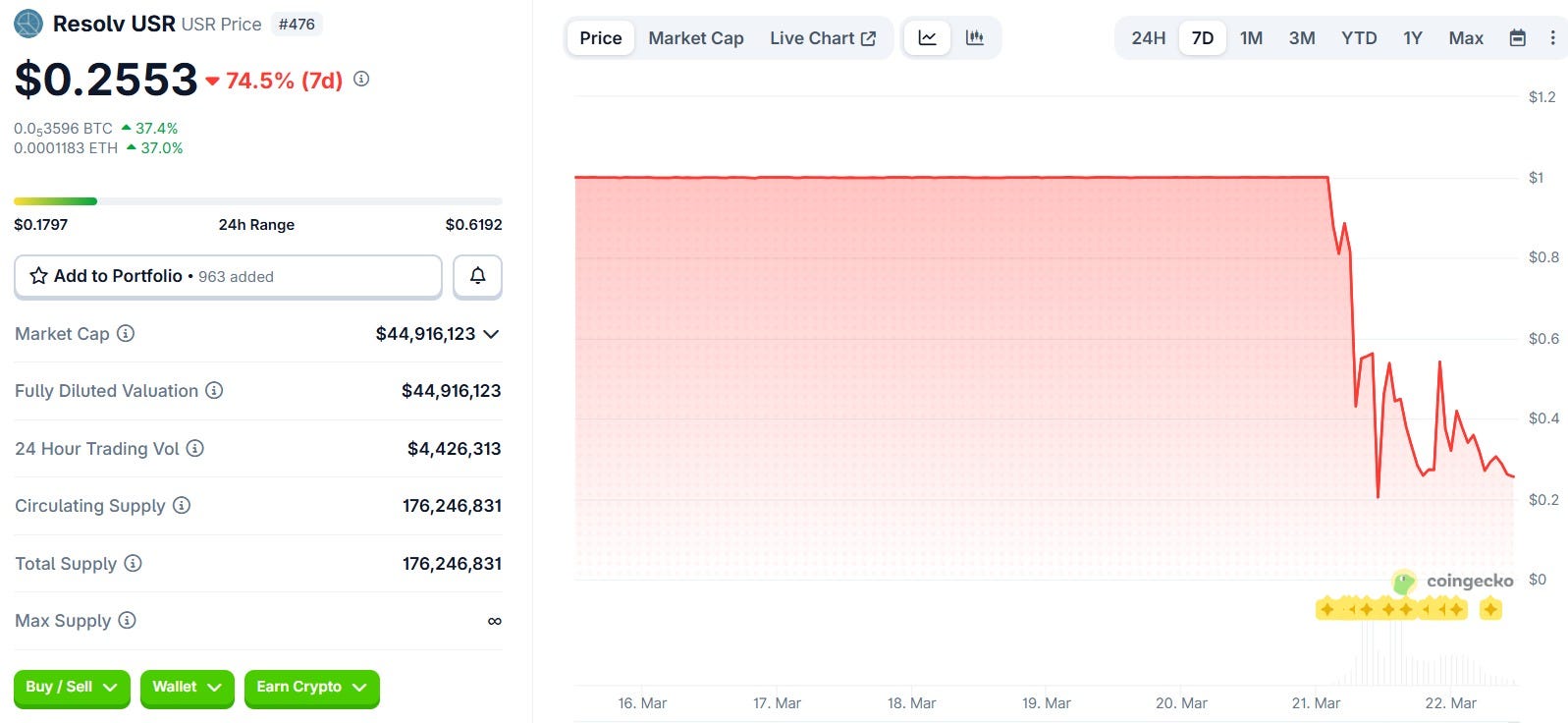Click the $0.6192 range high value
The width and height of the screenshot is (1568, 723).
[x=474, y=224]
